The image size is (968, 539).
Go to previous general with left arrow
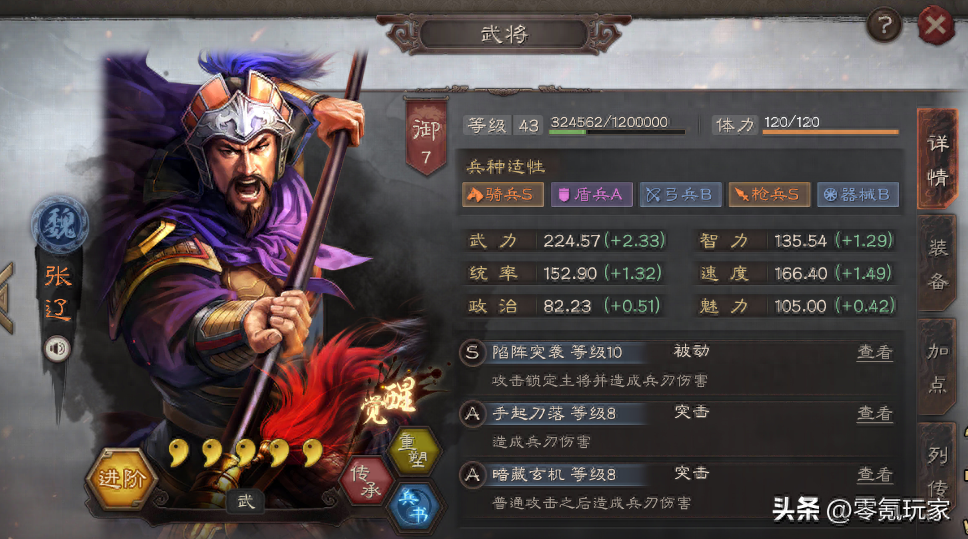click(x=7, y=298)
